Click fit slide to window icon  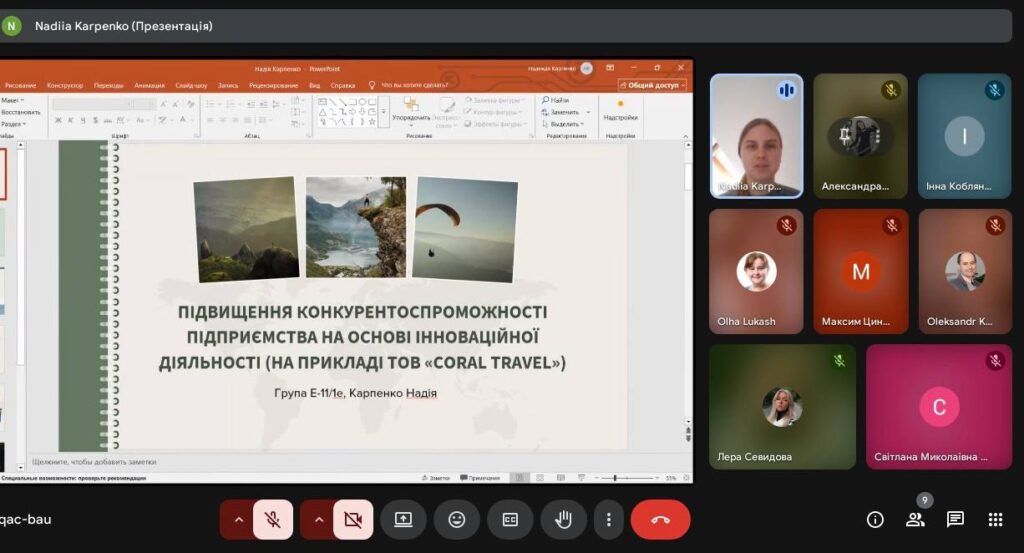[686, 478]
